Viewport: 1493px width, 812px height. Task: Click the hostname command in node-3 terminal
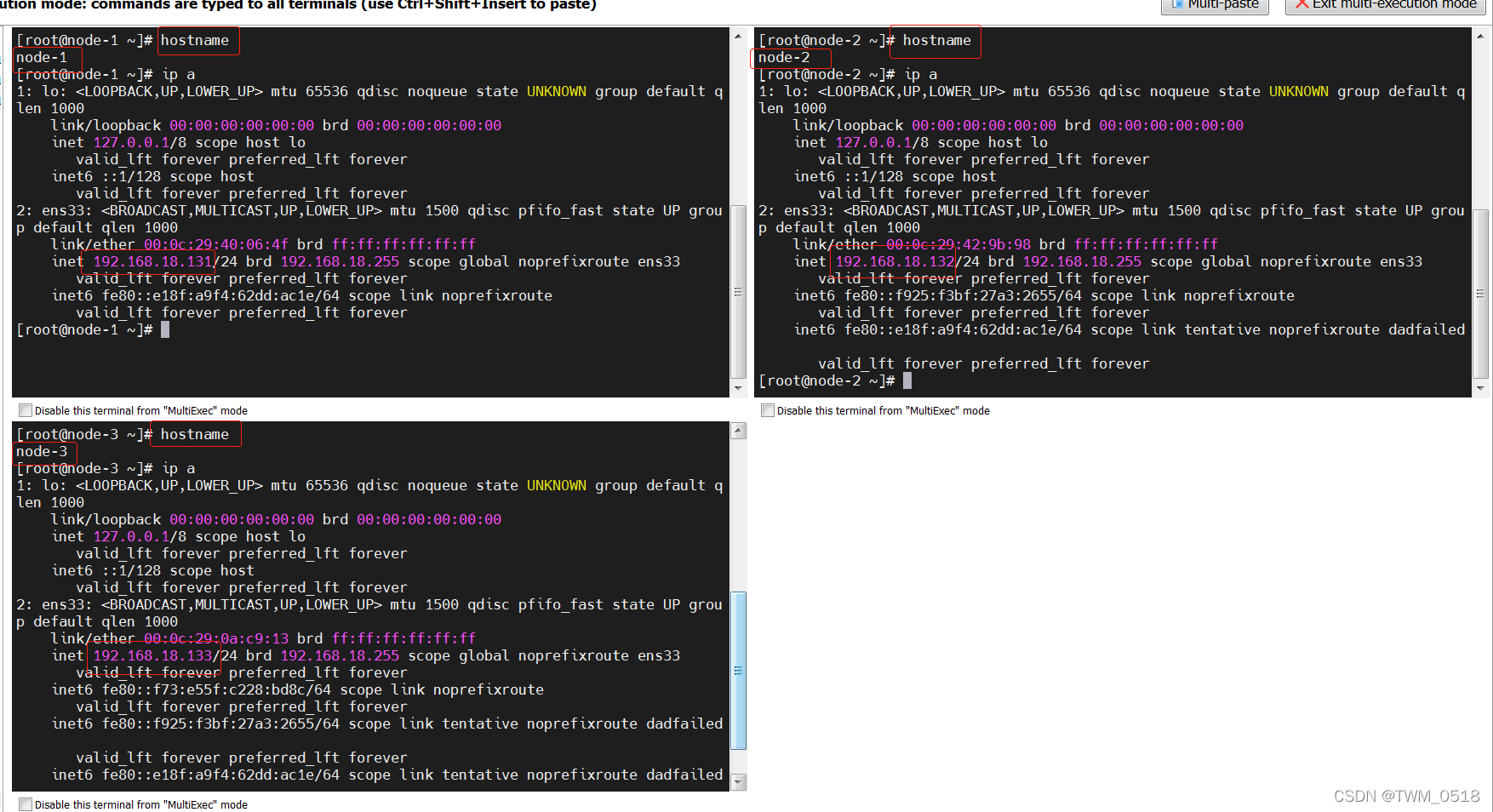click(x=195, y=435)
